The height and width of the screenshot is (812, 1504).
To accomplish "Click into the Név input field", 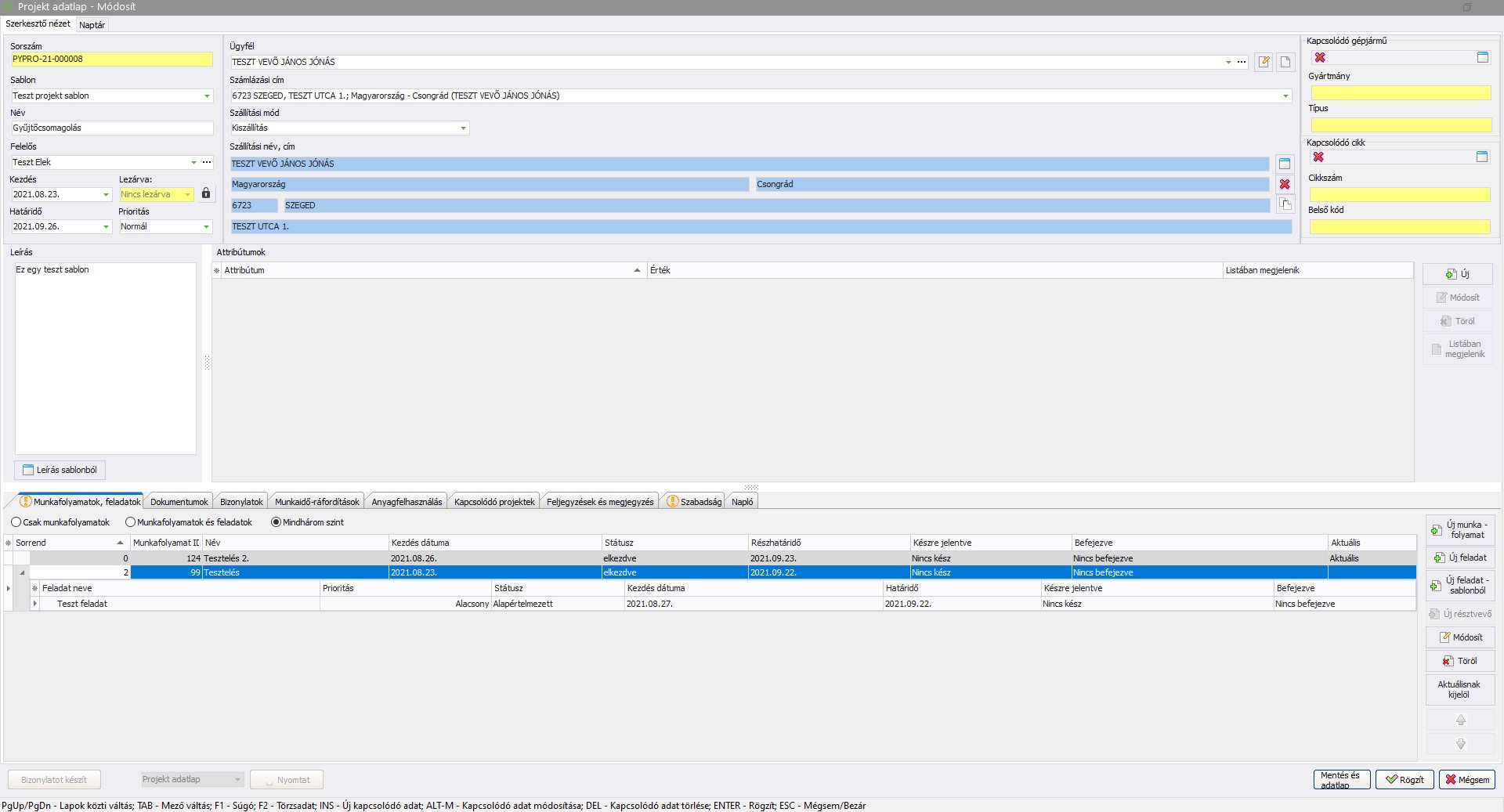I will 111,128.
